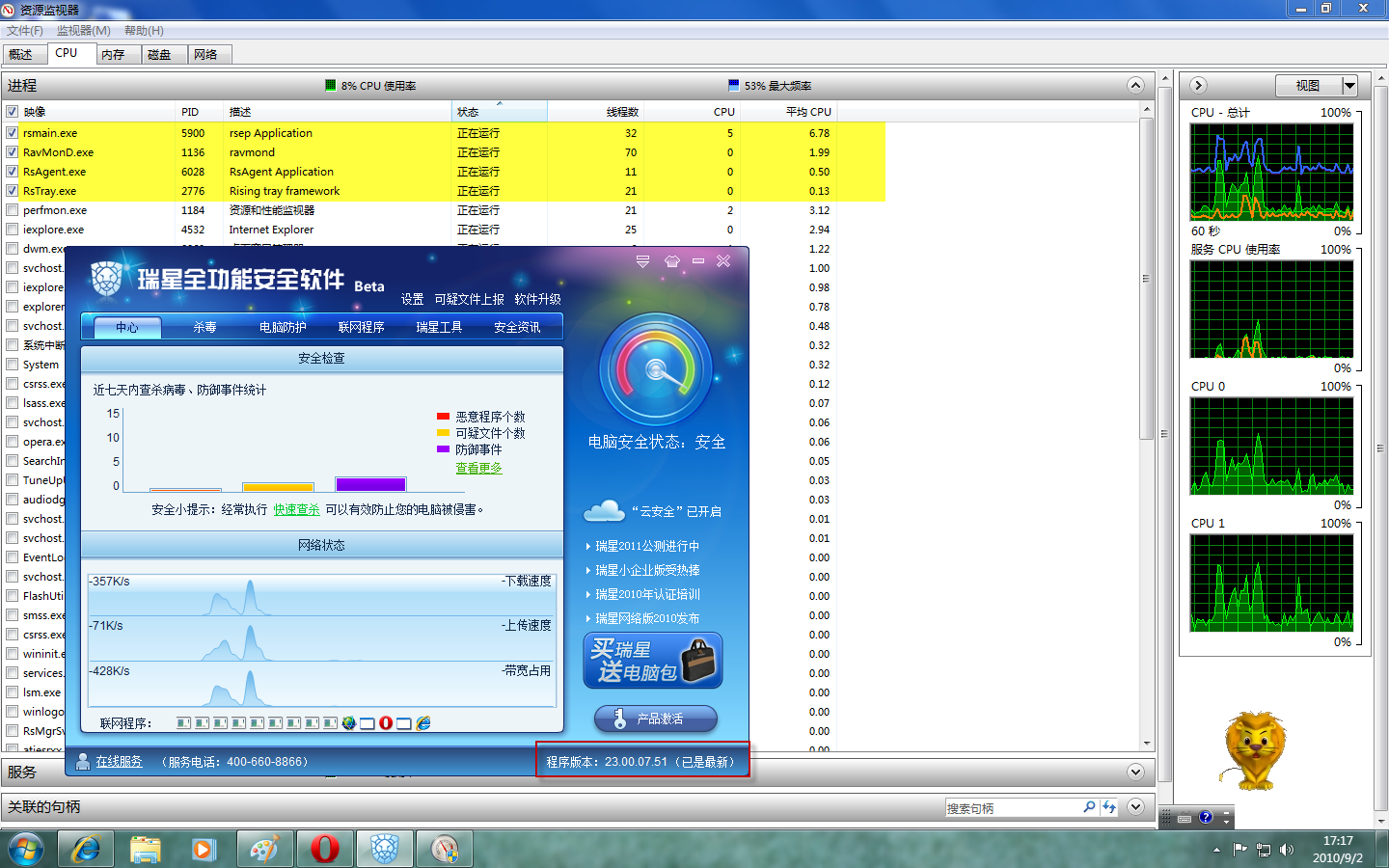Focus the 搜索句柄 search field
Screen dimensions: 1389x868
pos(1013,807)
